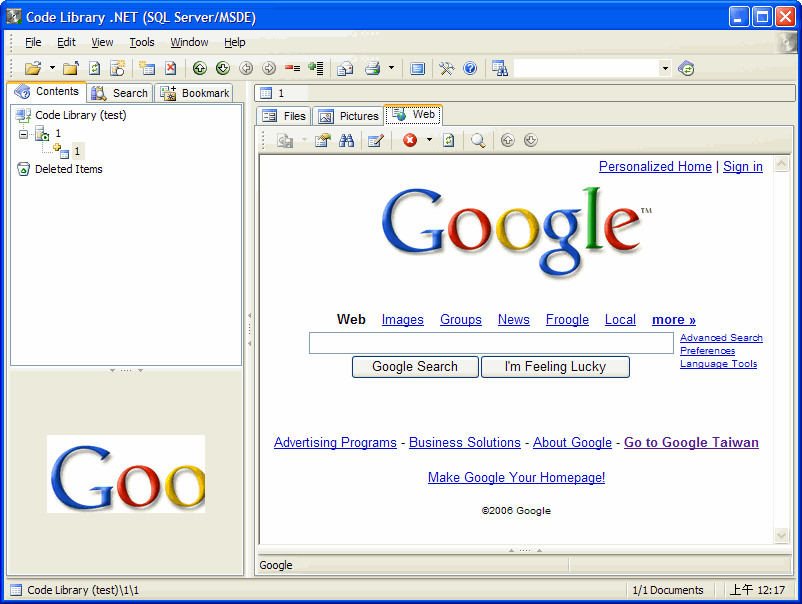The height and width of the screenshot is (604, 802).
Task: Click the Google logo thumbnail preview
Action: [x=126, y=474]
